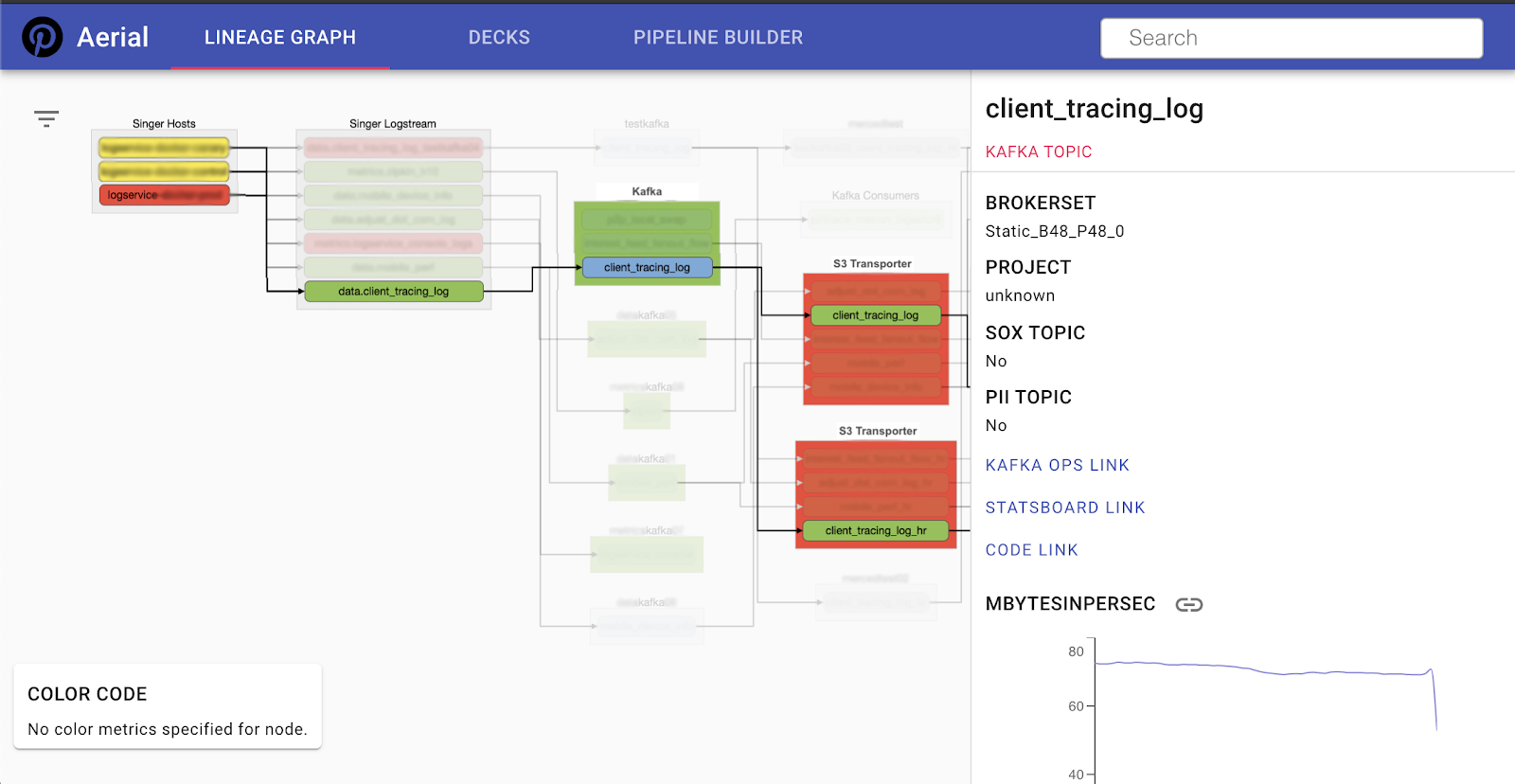The height and width of the screenshot is (784, 1515).
Task: Select the blue client_tracing_log Kafka node
Action: pyautogui.click(x=647, y=268)
